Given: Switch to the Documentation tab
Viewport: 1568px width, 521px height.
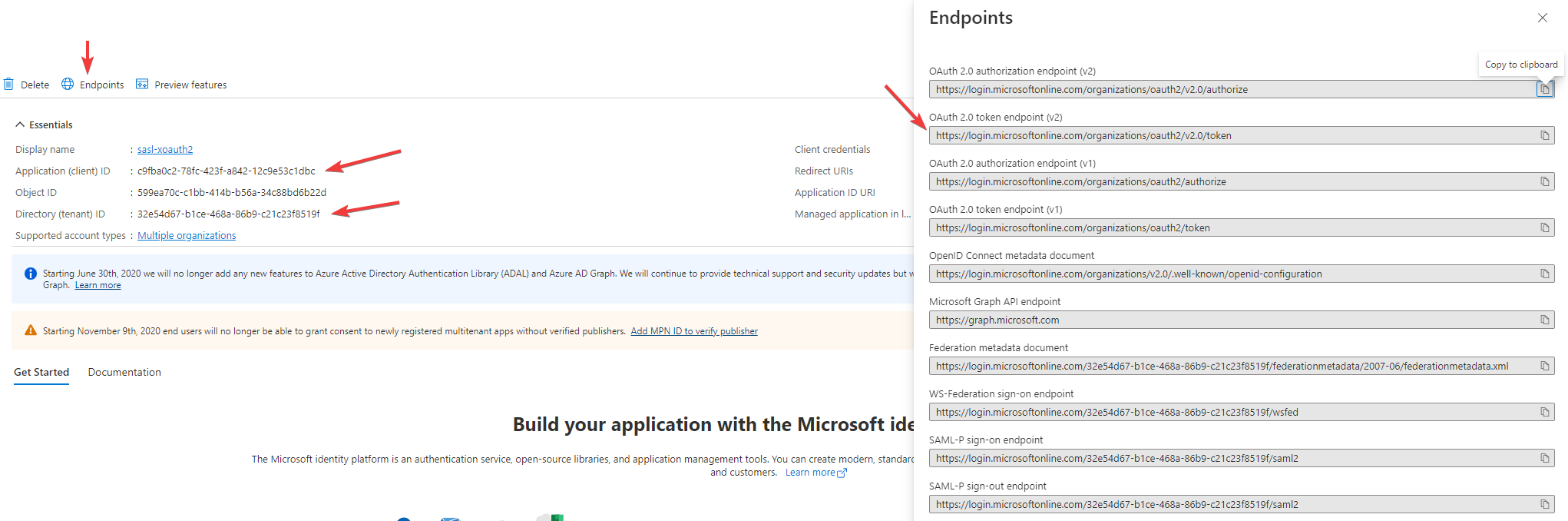Looking at the screenshot, I should click(x=124, y=373).
